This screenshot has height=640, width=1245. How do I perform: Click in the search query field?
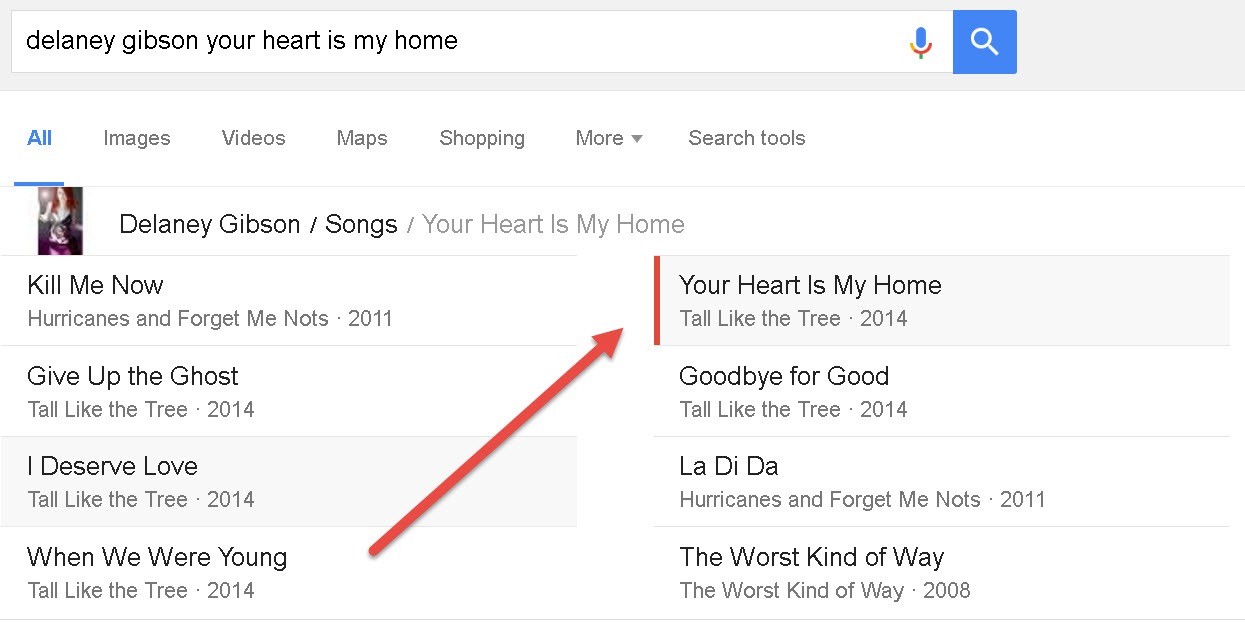click(x=450, y=42)
